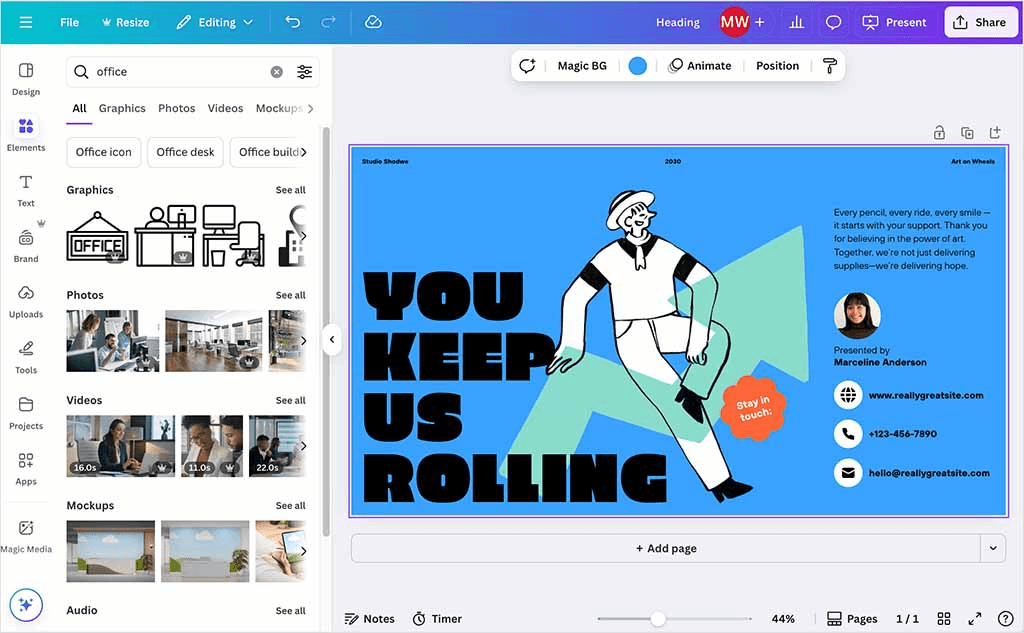The image size is (1024, 633).
Task: Open See all for Videos
Action: tap(290, 400)
